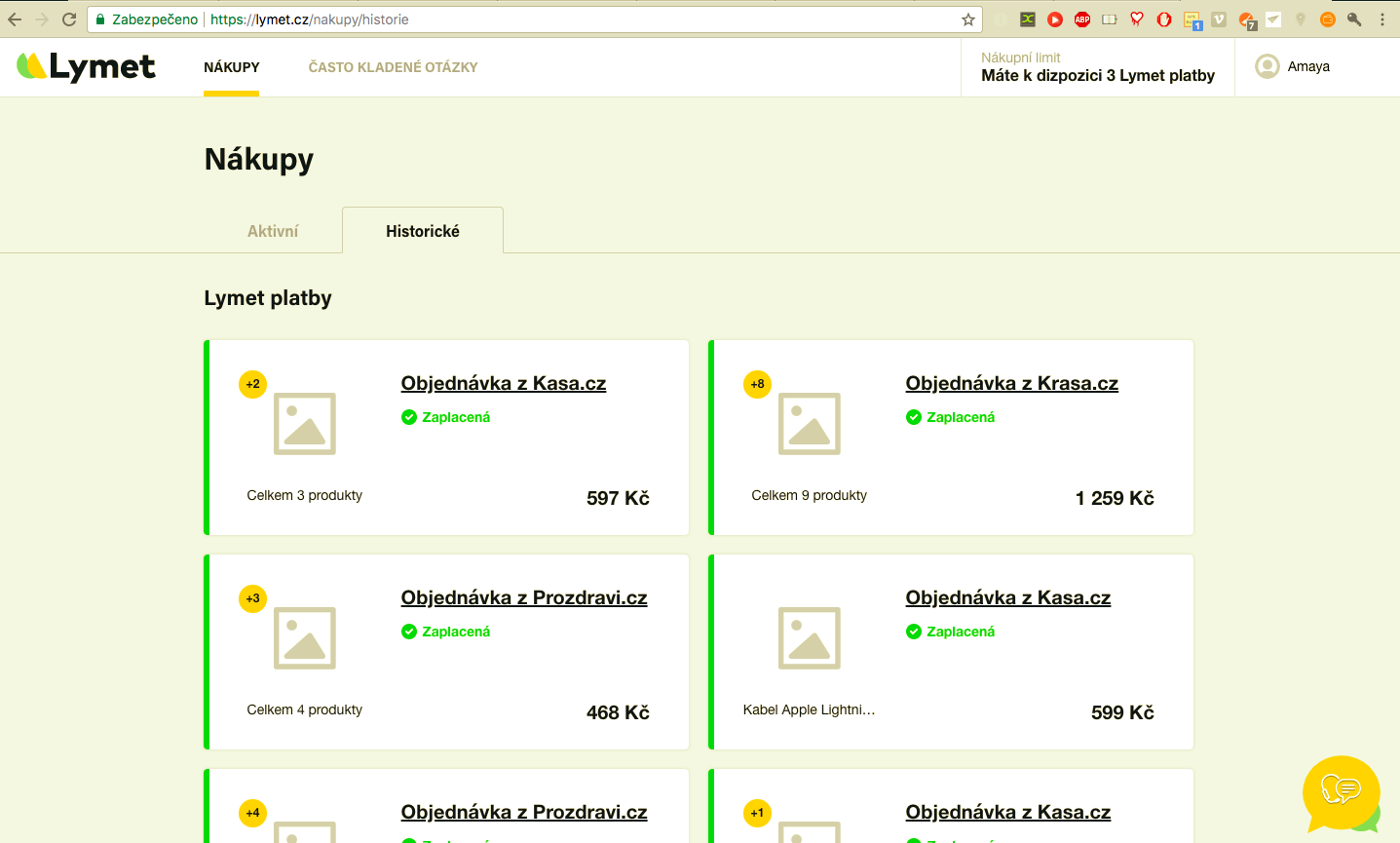Image resolution: width=1400 pixels, height=843 pixels.
Task: Open bottom-row Objednávka z Kasa.cz with +1 badge
Action: [x=1008, y=812]
